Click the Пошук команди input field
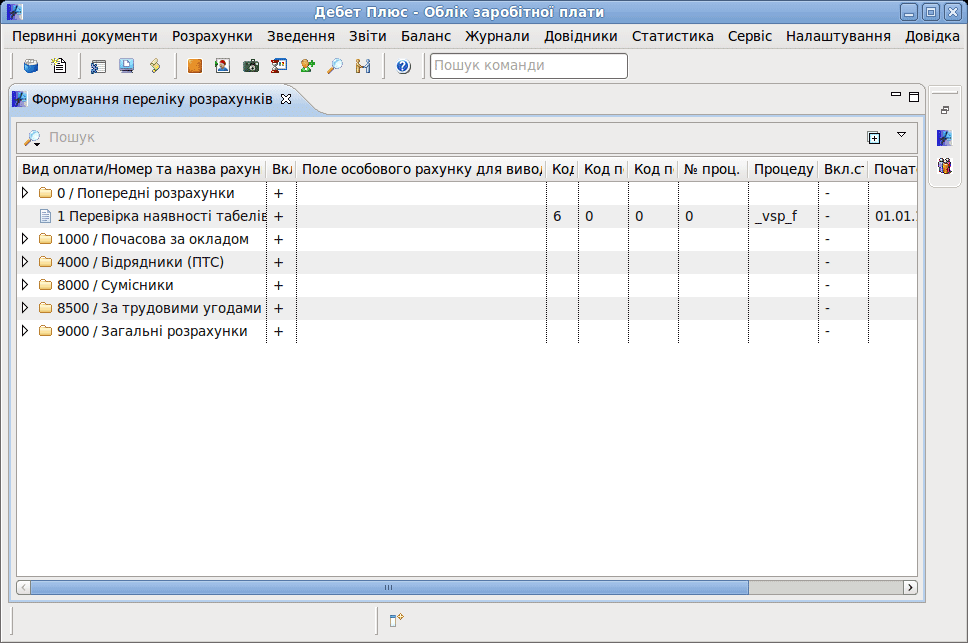 (528, 66)
